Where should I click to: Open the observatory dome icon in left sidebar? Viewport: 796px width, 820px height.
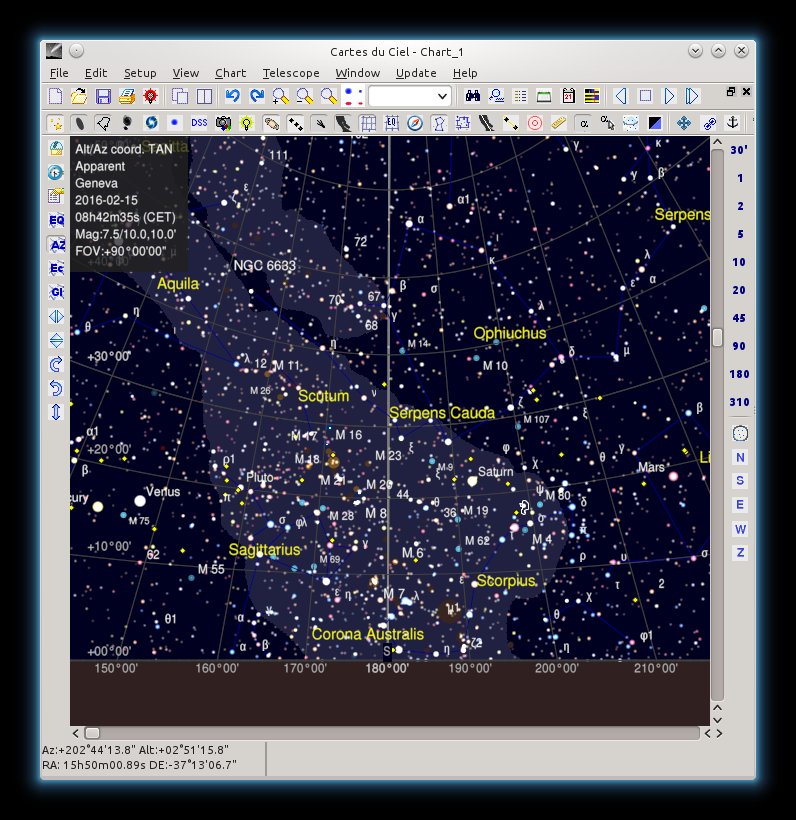click(56, 148)
